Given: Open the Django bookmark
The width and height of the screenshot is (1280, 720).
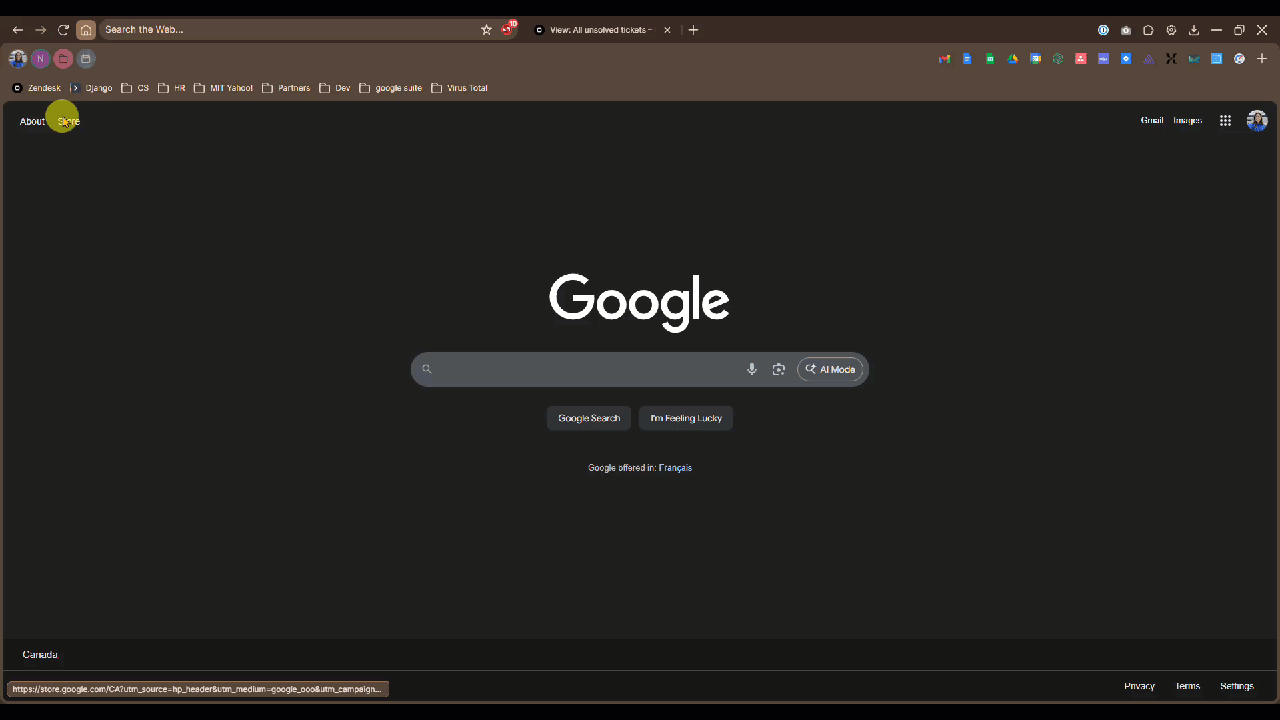Looking at the screenshot, I should tap(91, 88).
